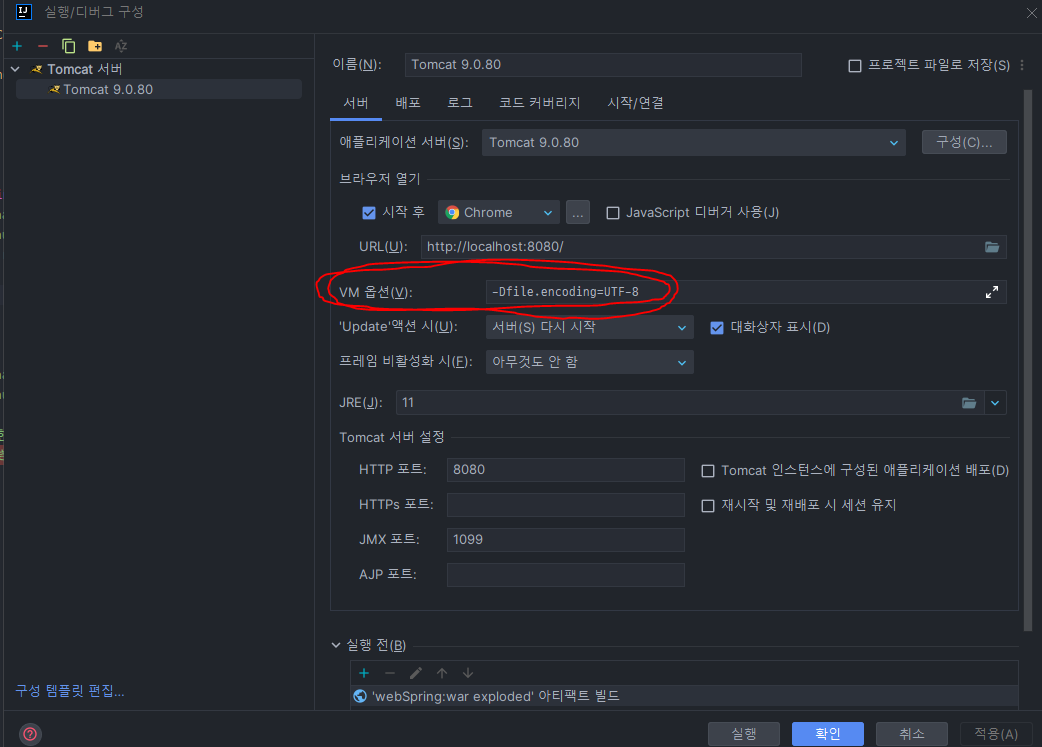Toggle the show dialog checkbox

point(716,328)
